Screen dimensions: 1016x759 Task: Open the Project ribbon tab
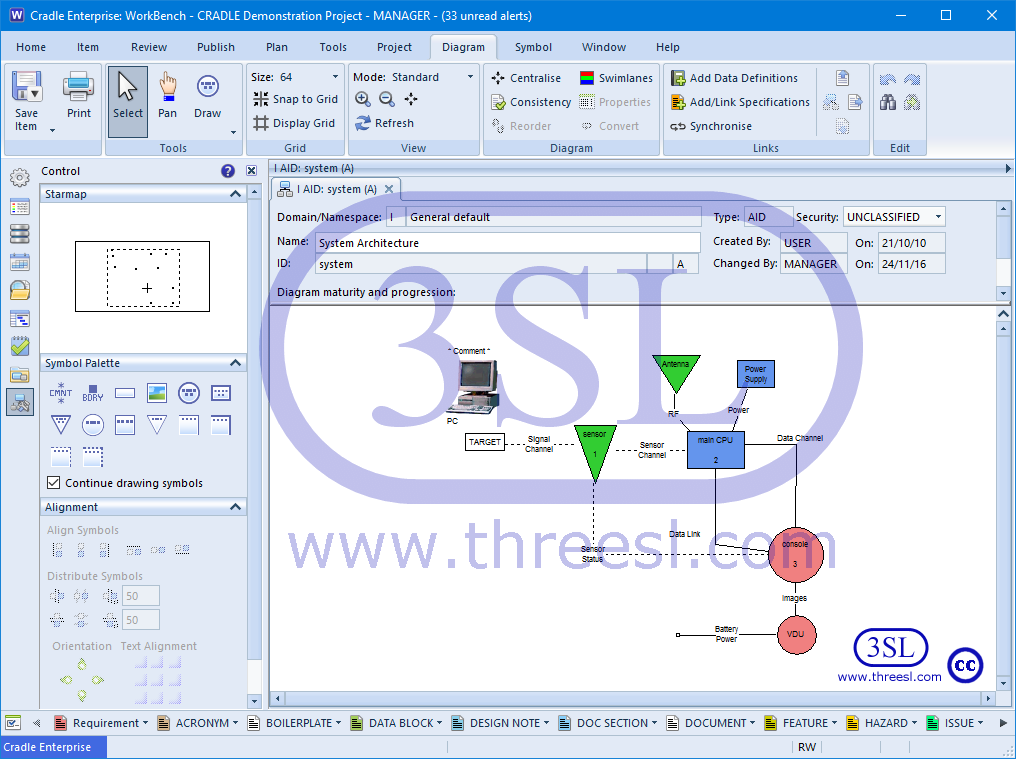[395, 47]
